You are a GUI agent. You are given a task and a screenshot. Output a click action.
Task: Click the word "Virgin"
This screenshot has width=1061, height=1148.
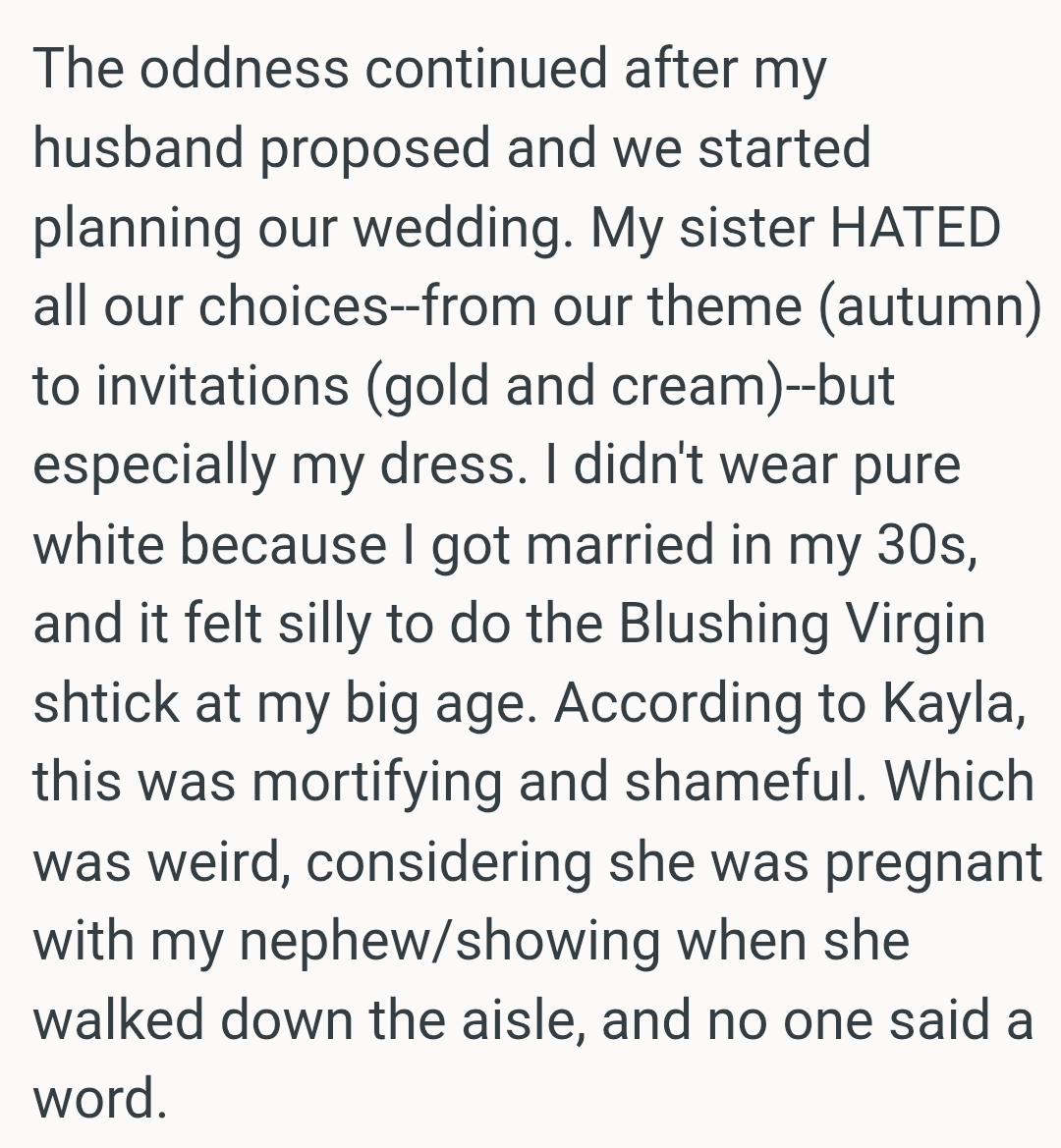[x=915, y=625]
